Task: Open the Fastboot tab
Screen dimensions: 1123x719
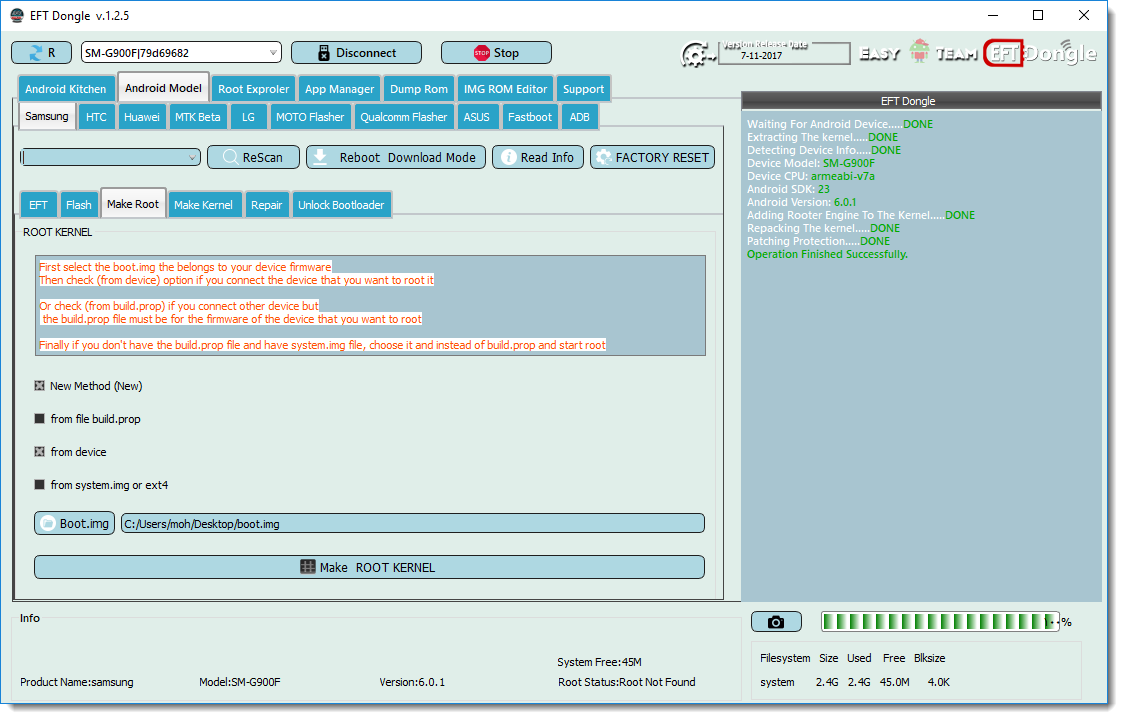Action: point(530,117)
